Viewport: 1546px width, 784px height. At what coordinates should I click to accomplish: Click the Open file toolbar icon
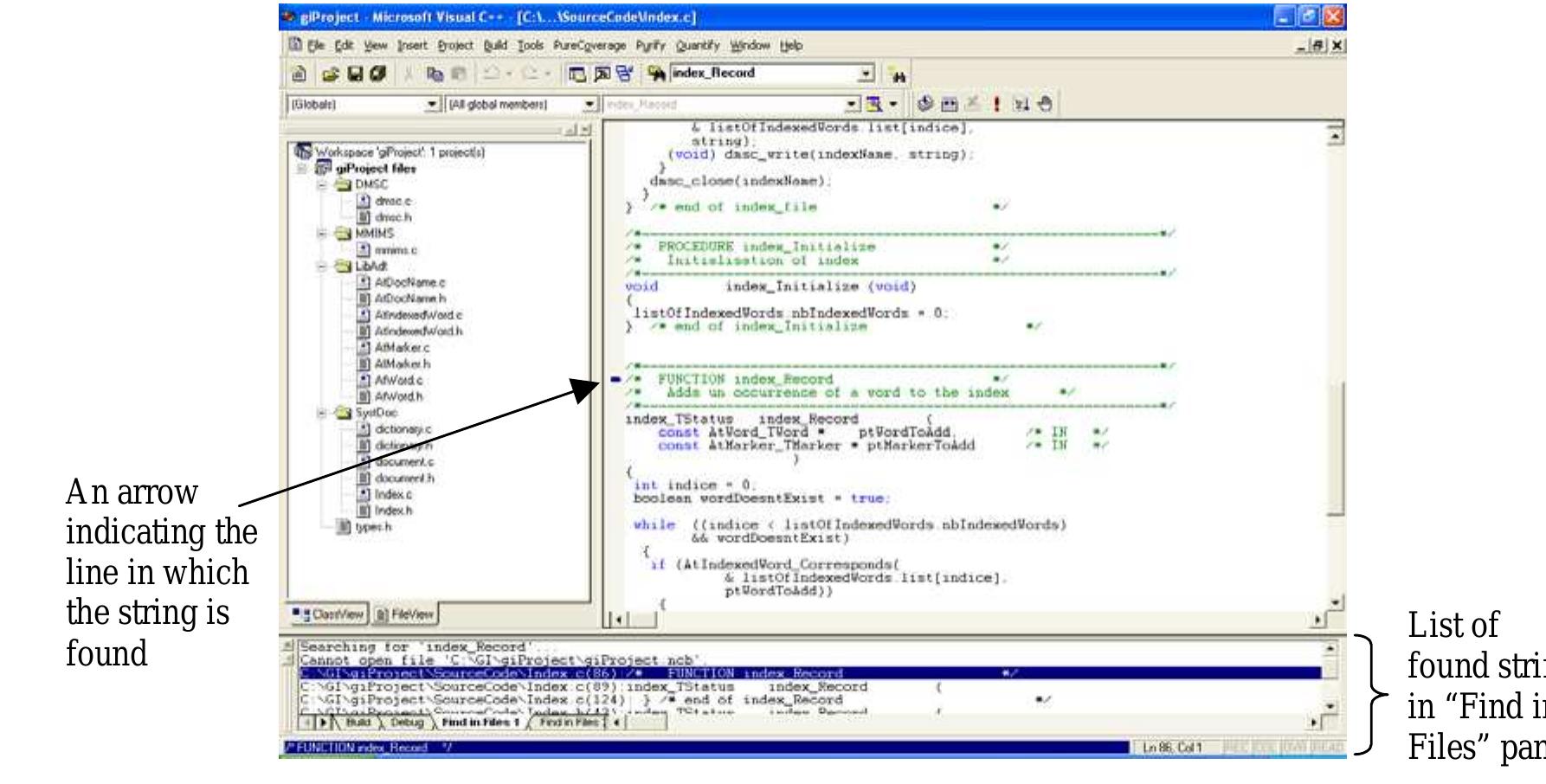(330, 75)
